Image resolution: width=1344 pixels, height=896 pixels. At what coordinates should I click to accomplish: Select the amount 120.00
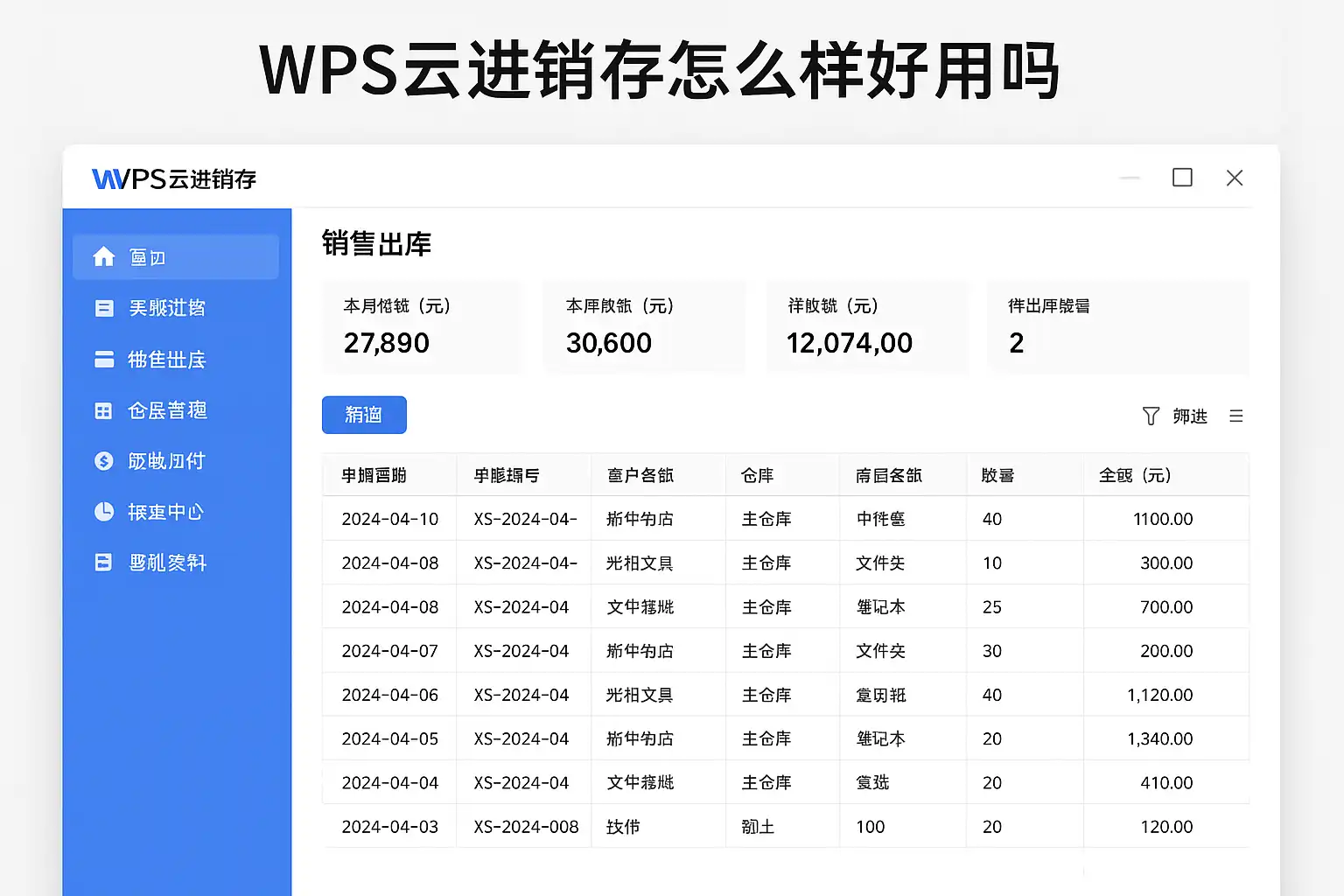pyautogui.click(x=1166, y=827)
